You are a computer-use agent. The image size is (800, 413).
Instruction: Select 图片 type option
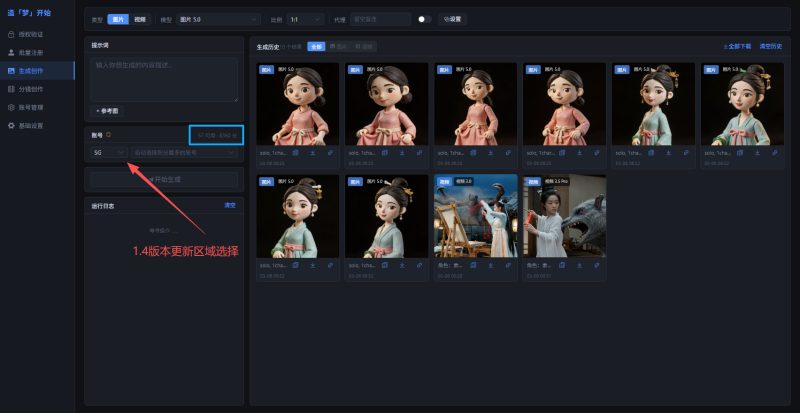click(118, 19)
